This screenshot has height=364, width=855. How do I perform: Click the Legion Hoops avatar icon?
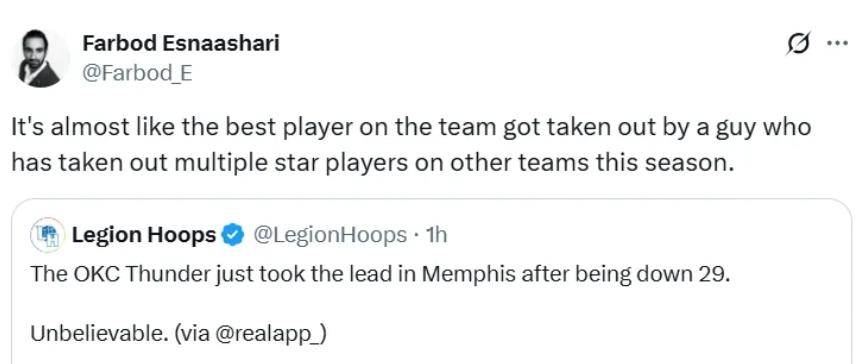pyautogui.click(x=47, y=235)
